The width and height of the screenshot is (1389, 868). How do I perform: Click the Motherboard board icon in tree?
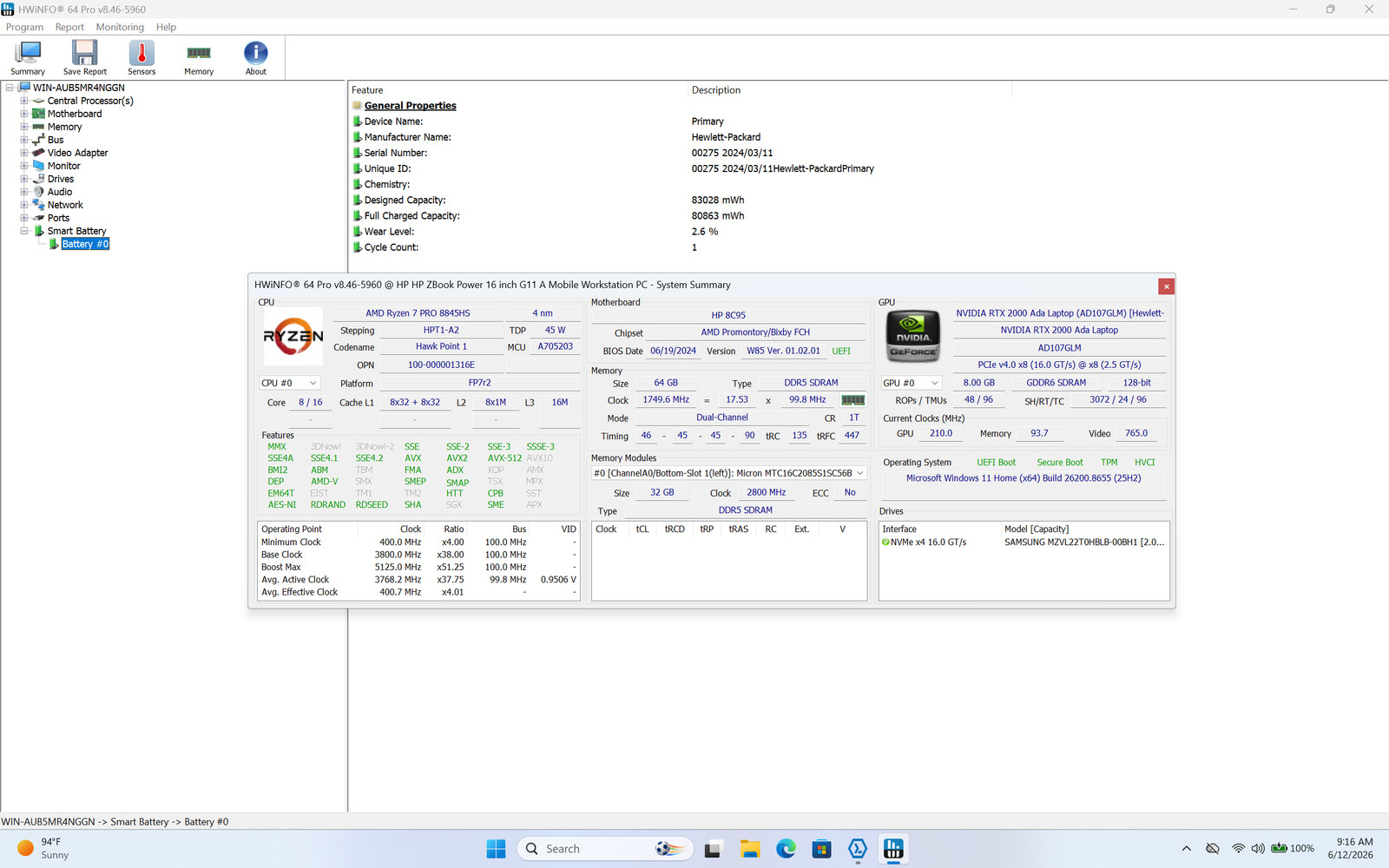pos(38,114)
